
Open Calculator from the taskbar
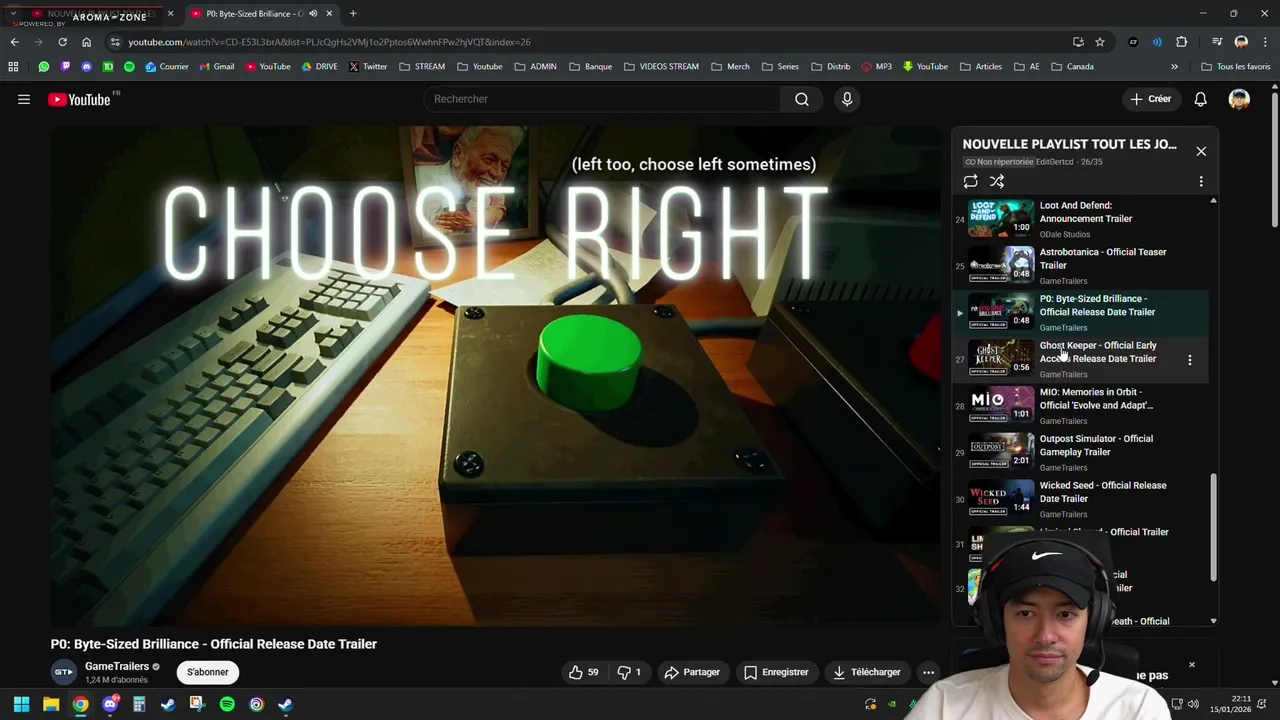click(139, 705)
